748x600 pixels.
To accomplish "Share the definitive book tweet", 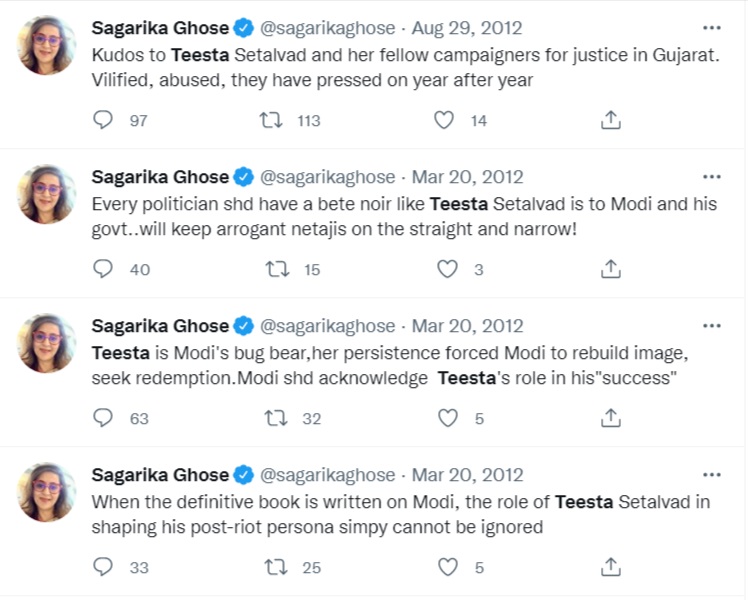I will [x=611, y=567].
